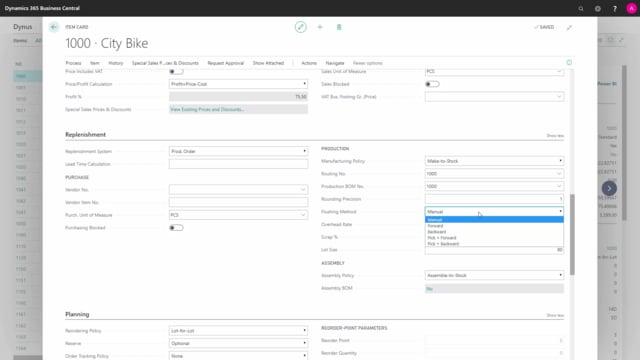Screen dimensions: 640x360
Task: Click the expand page arrows icon
Action: pyautogui.click(x=569, y=27)
